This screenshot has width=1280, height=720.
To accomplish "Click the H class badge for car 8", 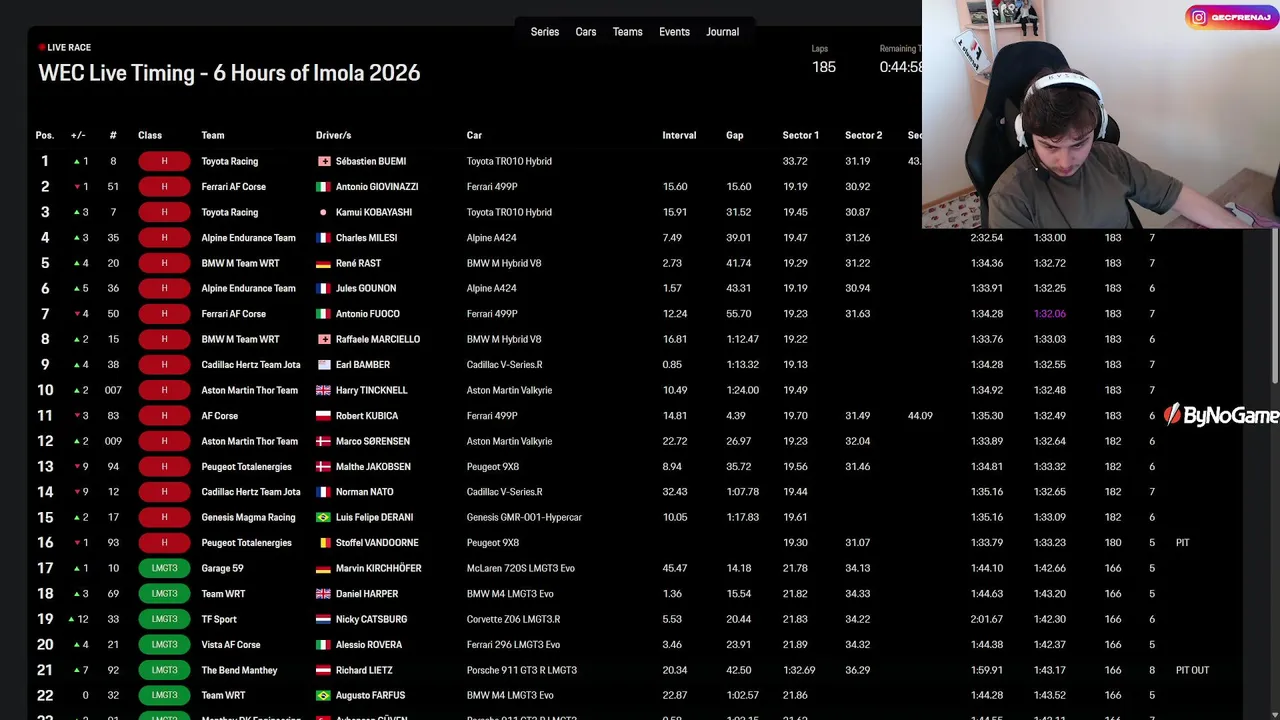I will pos(164,161).
